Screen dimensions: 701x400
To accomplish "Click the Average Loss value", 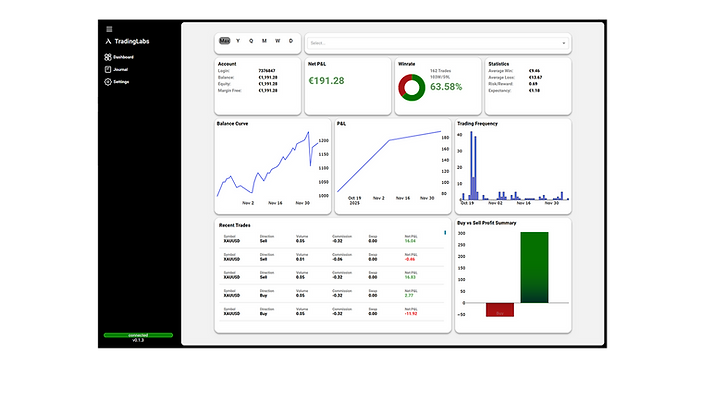I will pos(535,77).
